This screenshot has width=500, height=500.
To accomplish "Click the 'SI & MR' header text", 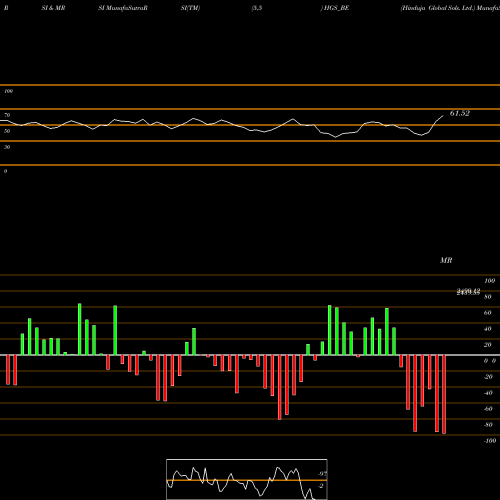I will pyautogui.click(x=53, y=8).
